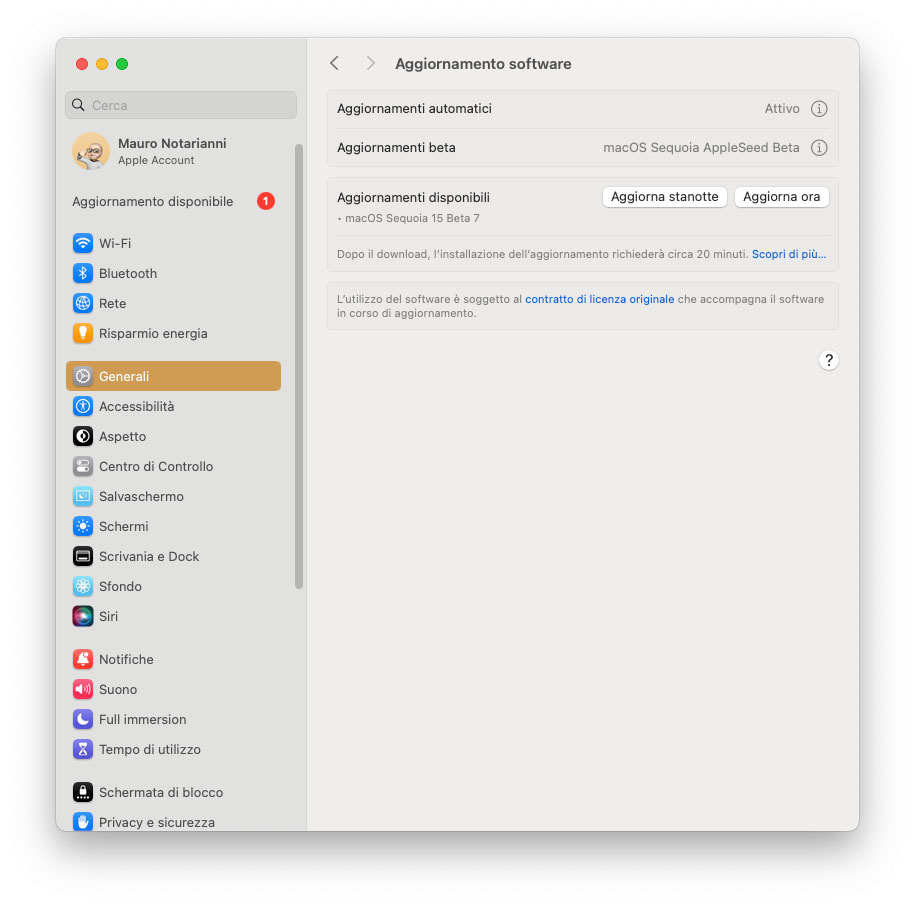This screenshot has height=905, width=915.
Task: Click the Risparmio energia bulb icon
Action: point(83,333)
